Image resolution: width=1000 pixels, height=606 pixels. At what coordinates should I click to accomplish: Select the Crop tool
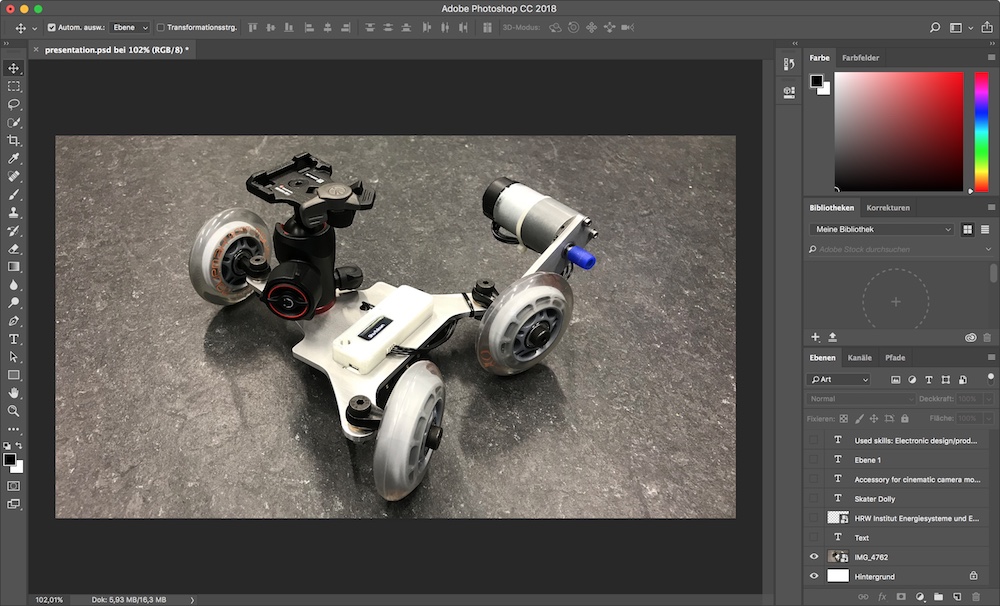(13, 140)
